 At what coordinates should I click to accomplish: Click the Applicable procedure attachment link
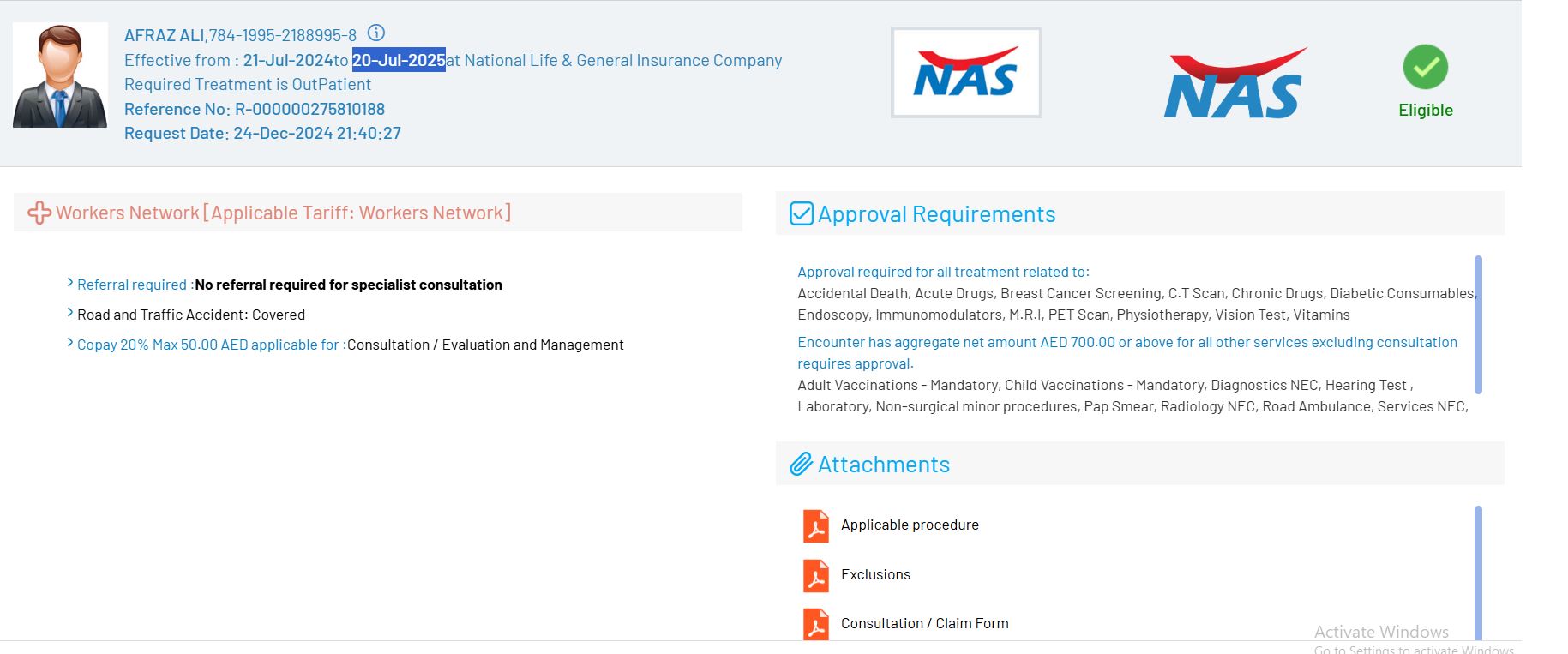point(909,525)
